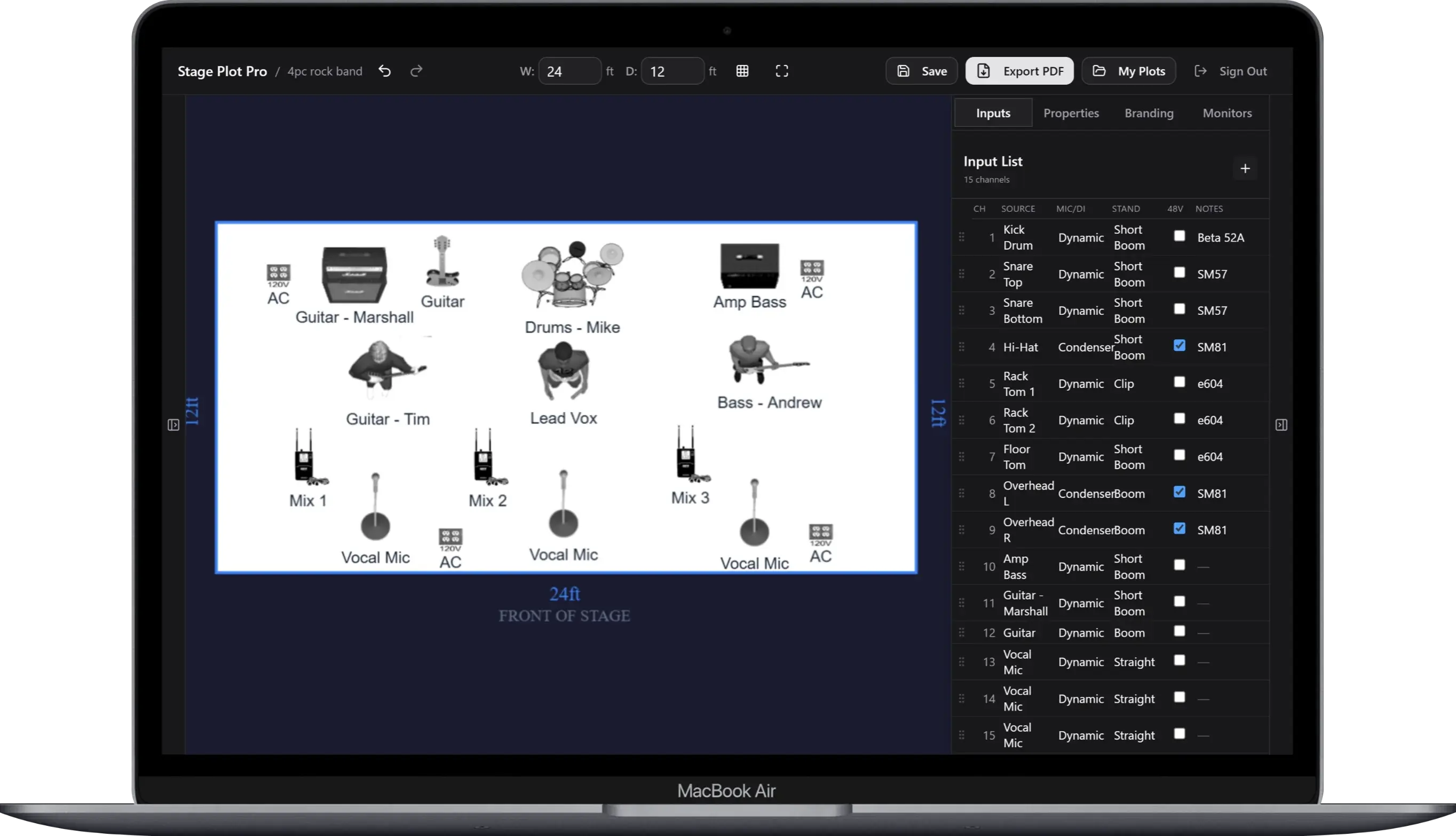This screenshot has height=836, width=1456.
Task: Click the left edge panel toggle arrow
Action: coord(173,425)
